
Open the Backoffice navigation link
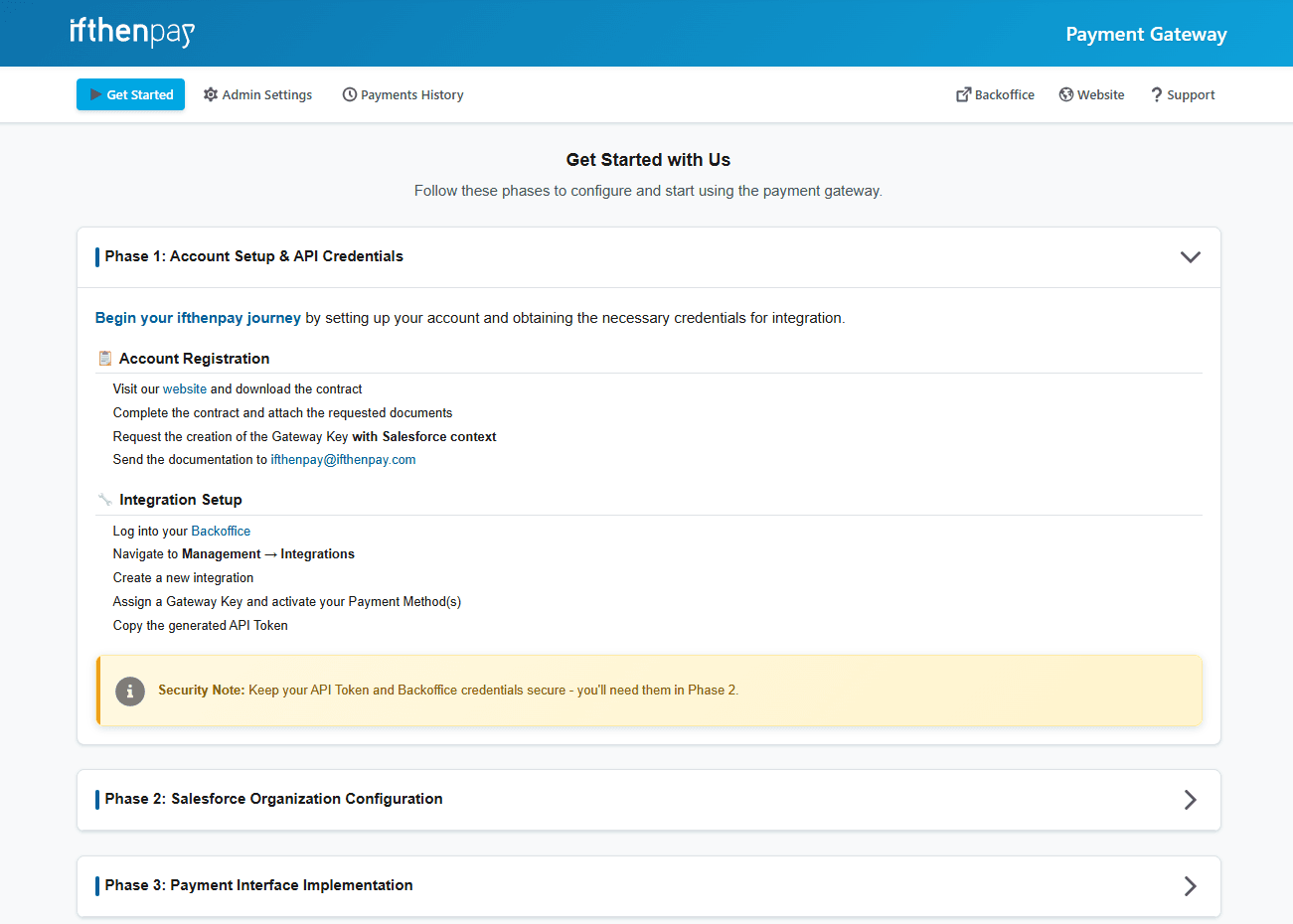995,94
